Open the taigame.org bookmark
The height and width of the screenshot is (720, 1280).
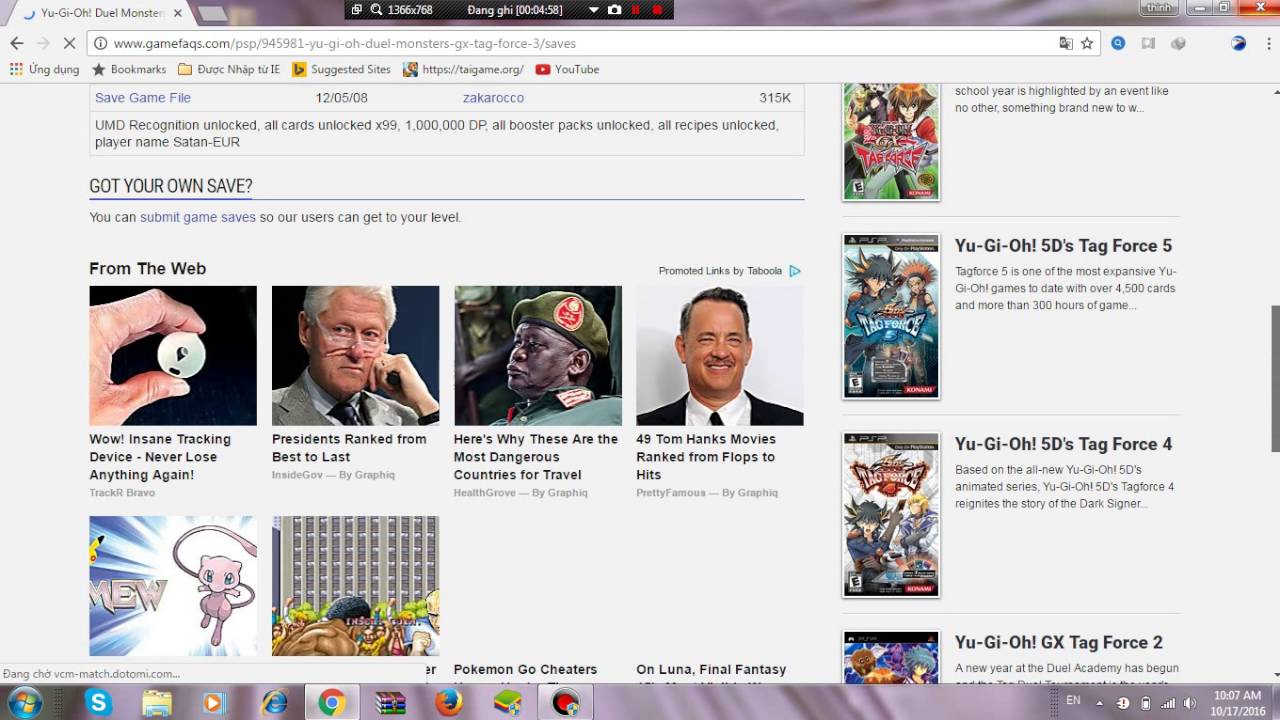point(463,69)
